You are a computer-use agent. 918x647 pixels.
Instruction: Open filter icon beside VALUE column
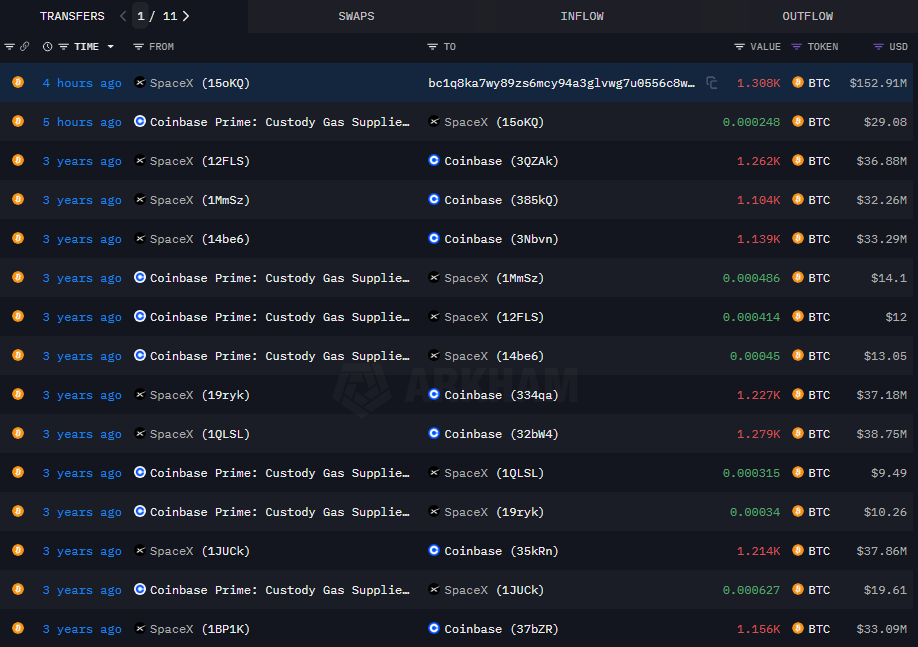click(x=739, y=46)
